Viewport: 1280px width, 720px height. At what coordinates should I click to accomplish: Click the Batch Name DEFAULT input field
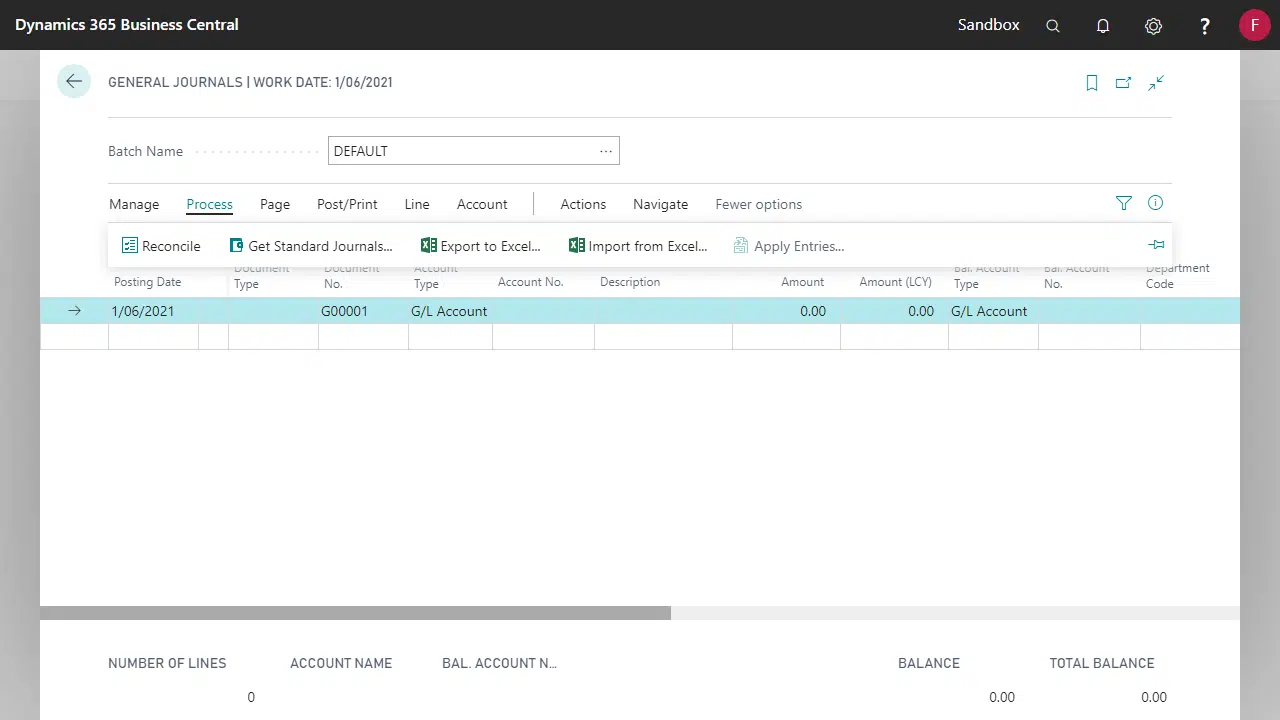(x=460, y=151)
